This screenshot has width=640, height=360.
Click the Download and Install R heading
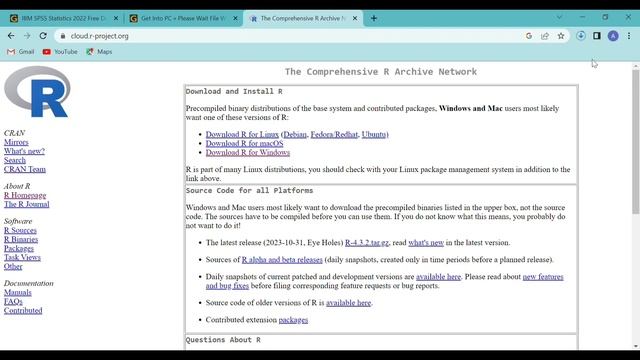[x=234, y=91]
